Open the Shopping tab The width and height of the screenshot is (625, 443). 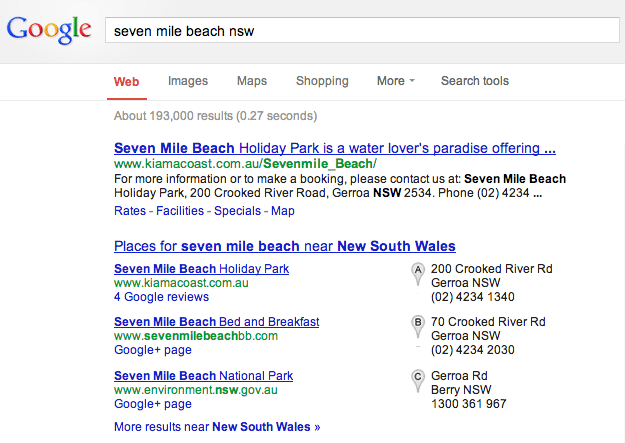[x=322, y=81]
